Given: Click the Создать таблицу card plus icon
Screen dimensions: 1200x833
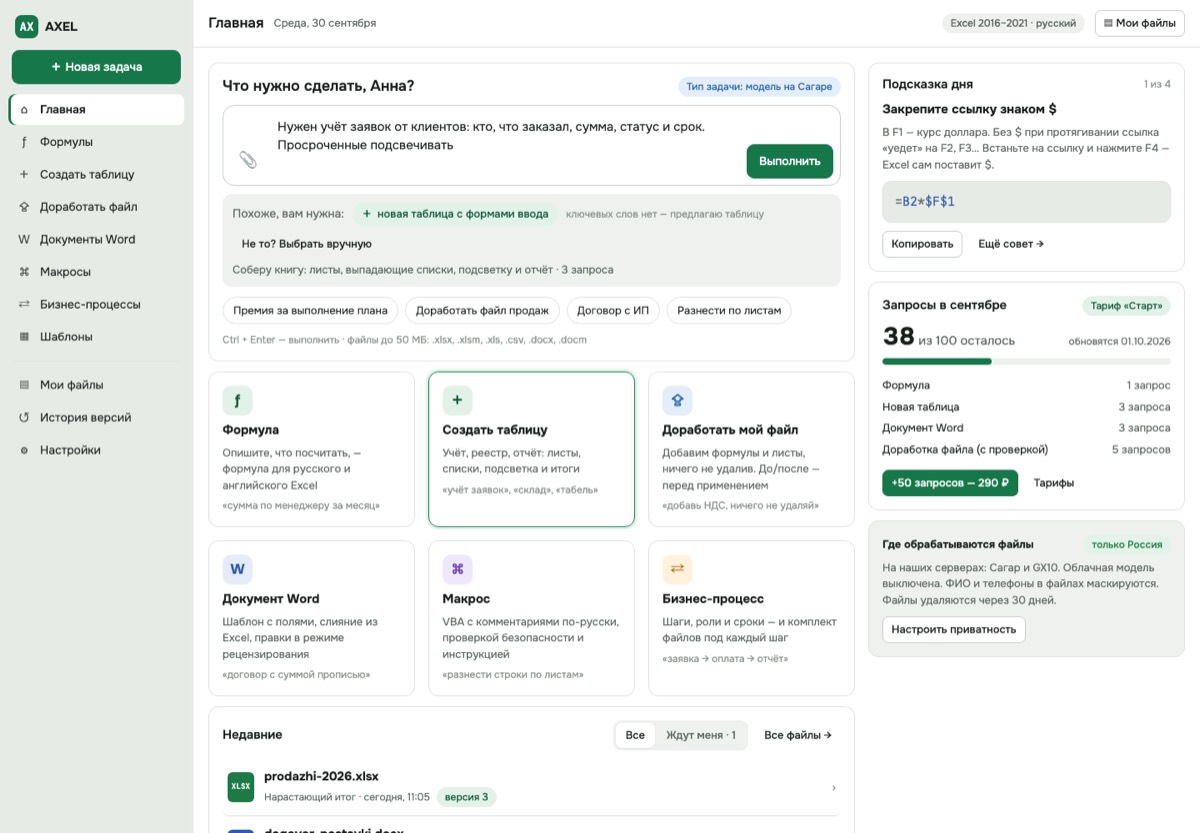Looking at the screenshot, I should [457, 401].
